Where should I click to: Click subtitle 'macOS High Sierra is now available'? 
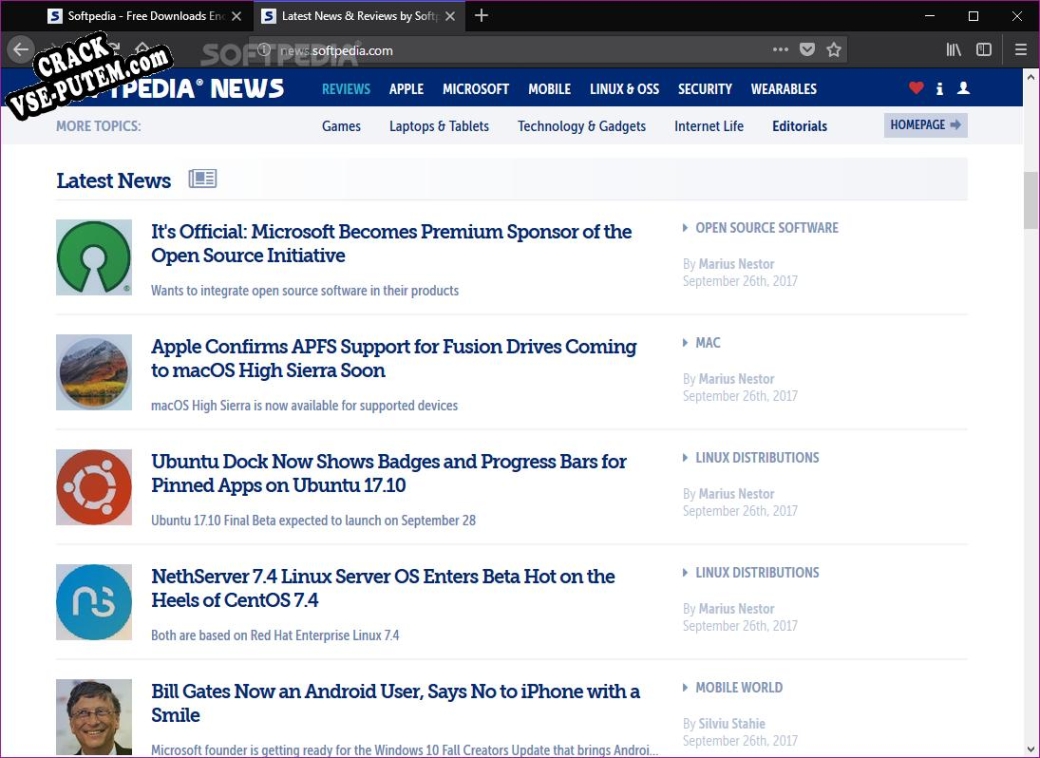(304, 405)
